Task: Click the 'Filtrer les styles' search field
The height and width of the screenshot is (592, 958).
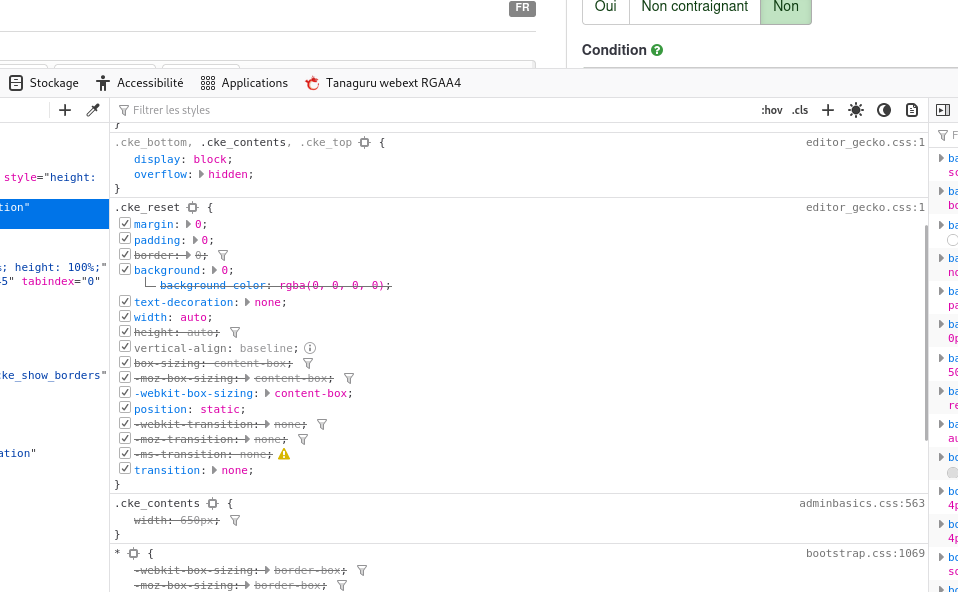Action: (x=400, y=110)
